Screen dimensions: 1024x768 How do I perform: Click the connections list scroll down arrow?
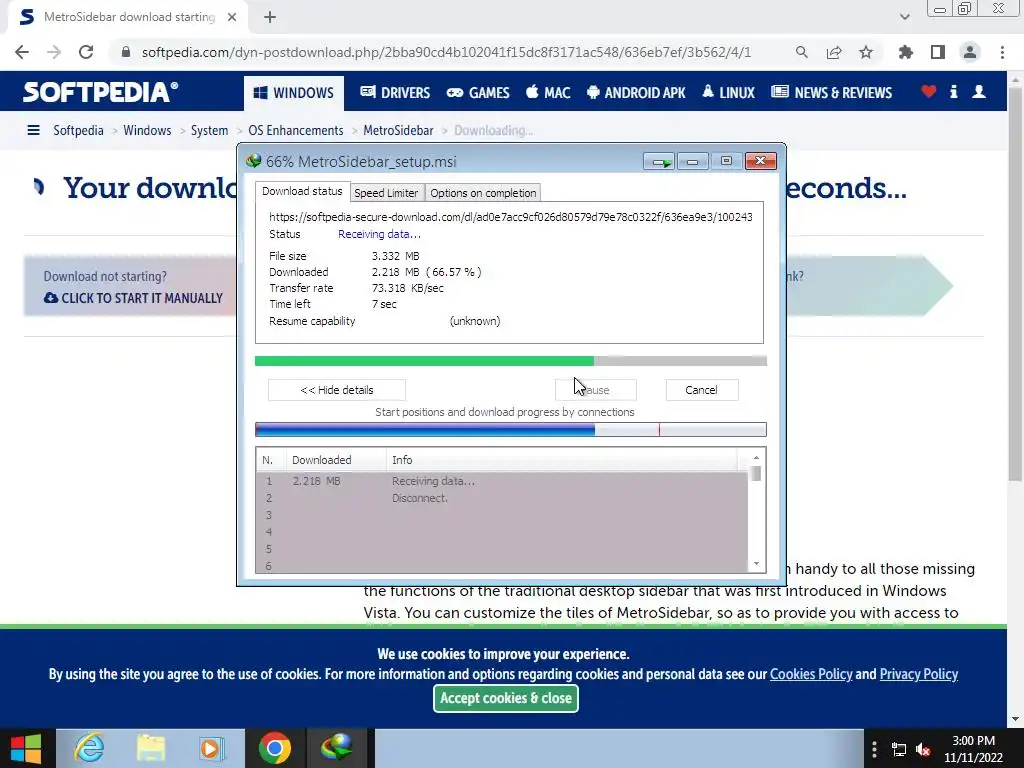click(x=756, y=563)
